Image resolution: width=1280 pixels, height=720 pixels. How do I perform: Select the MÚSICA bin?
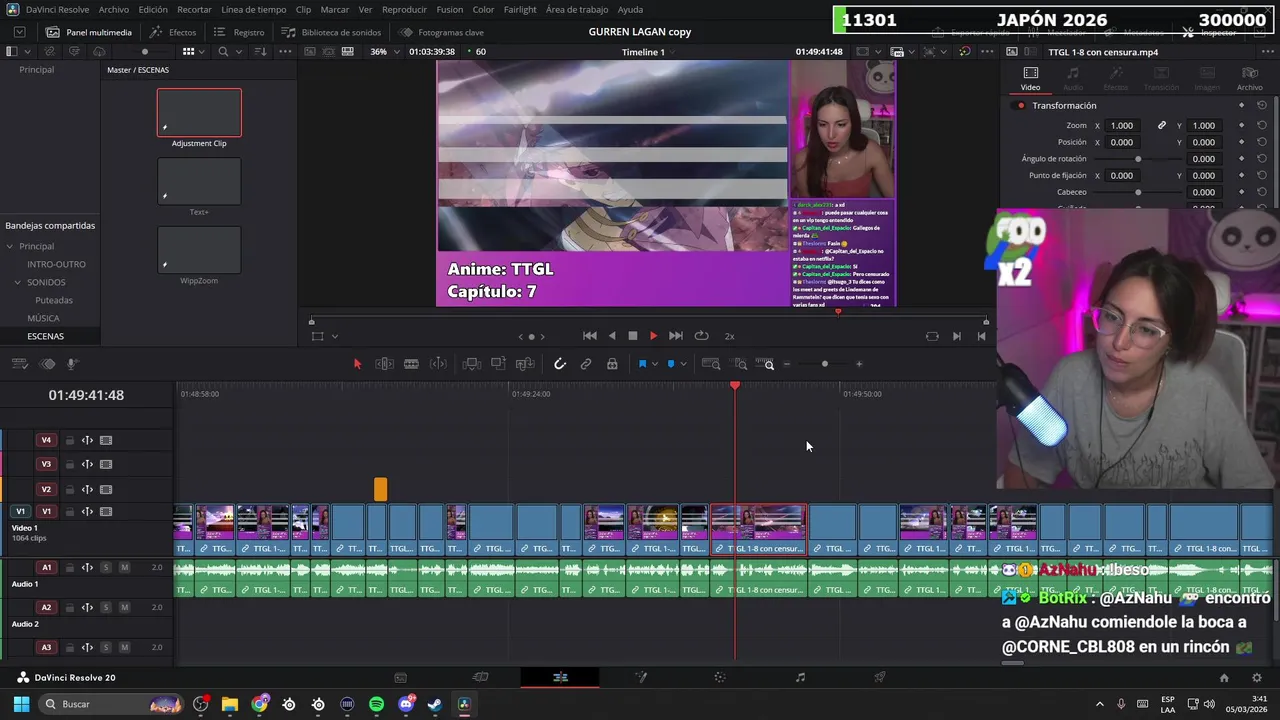coord(43,318)
